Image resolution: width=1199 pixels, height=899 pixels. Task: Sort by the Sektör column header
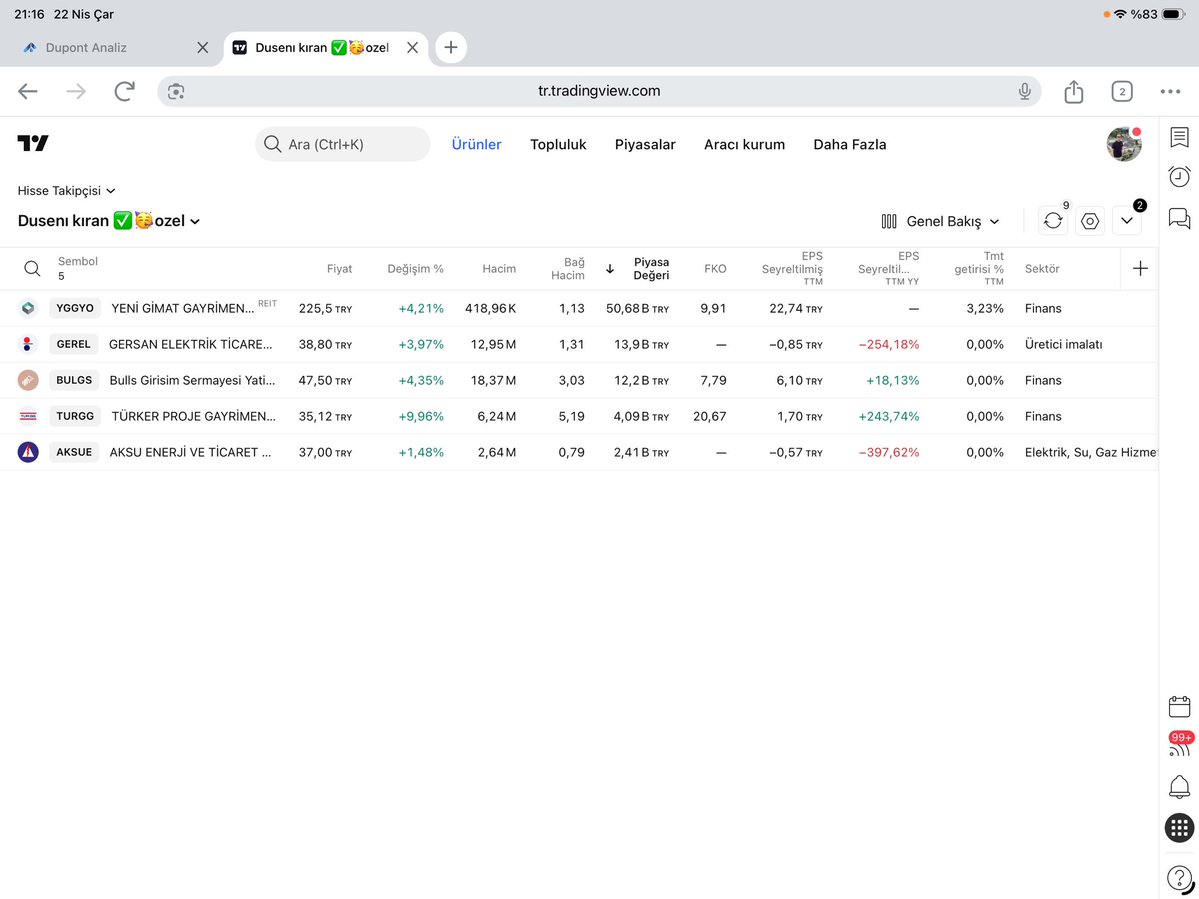pyautogui.click(x=1042, y=268)
